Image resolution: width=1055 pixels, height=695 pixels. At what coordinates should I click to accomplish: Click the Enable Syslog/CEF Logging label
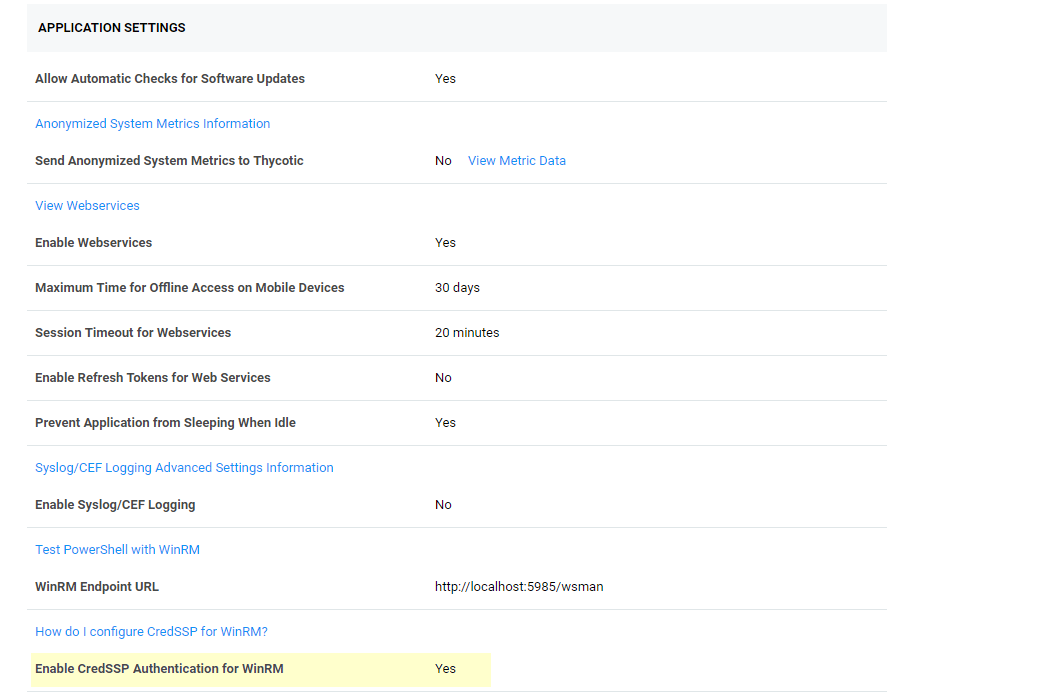115,505
